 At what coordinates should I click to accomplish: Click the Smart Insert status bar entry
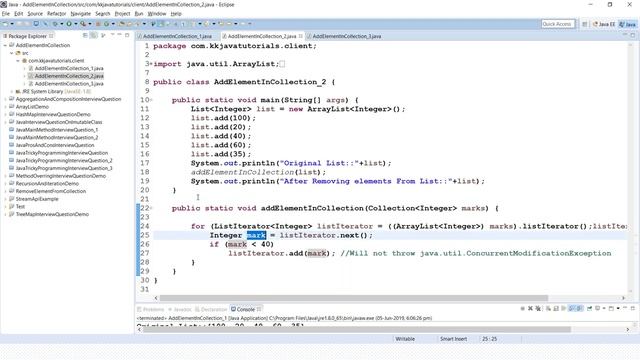pos(453,339)
